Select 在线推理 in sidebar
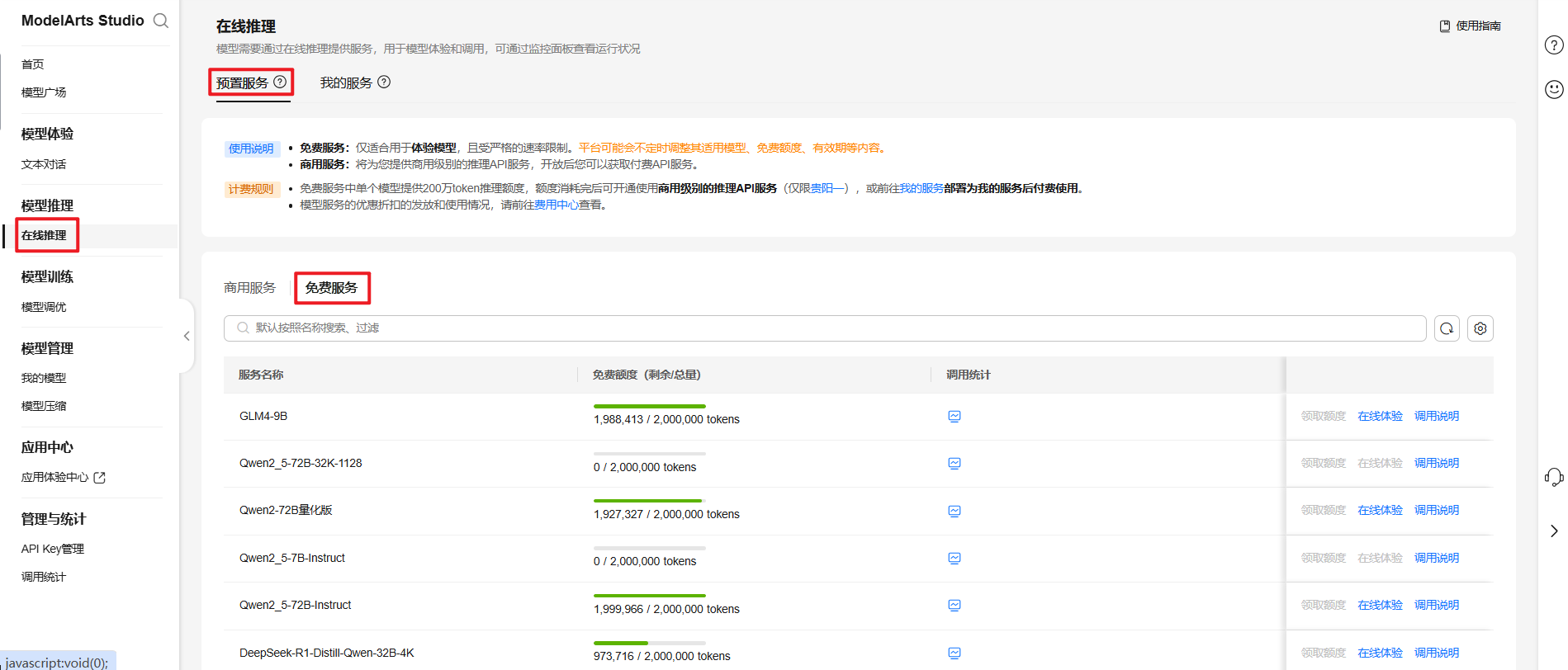The height and width of the screenshot is (670, 1568). 44,235
